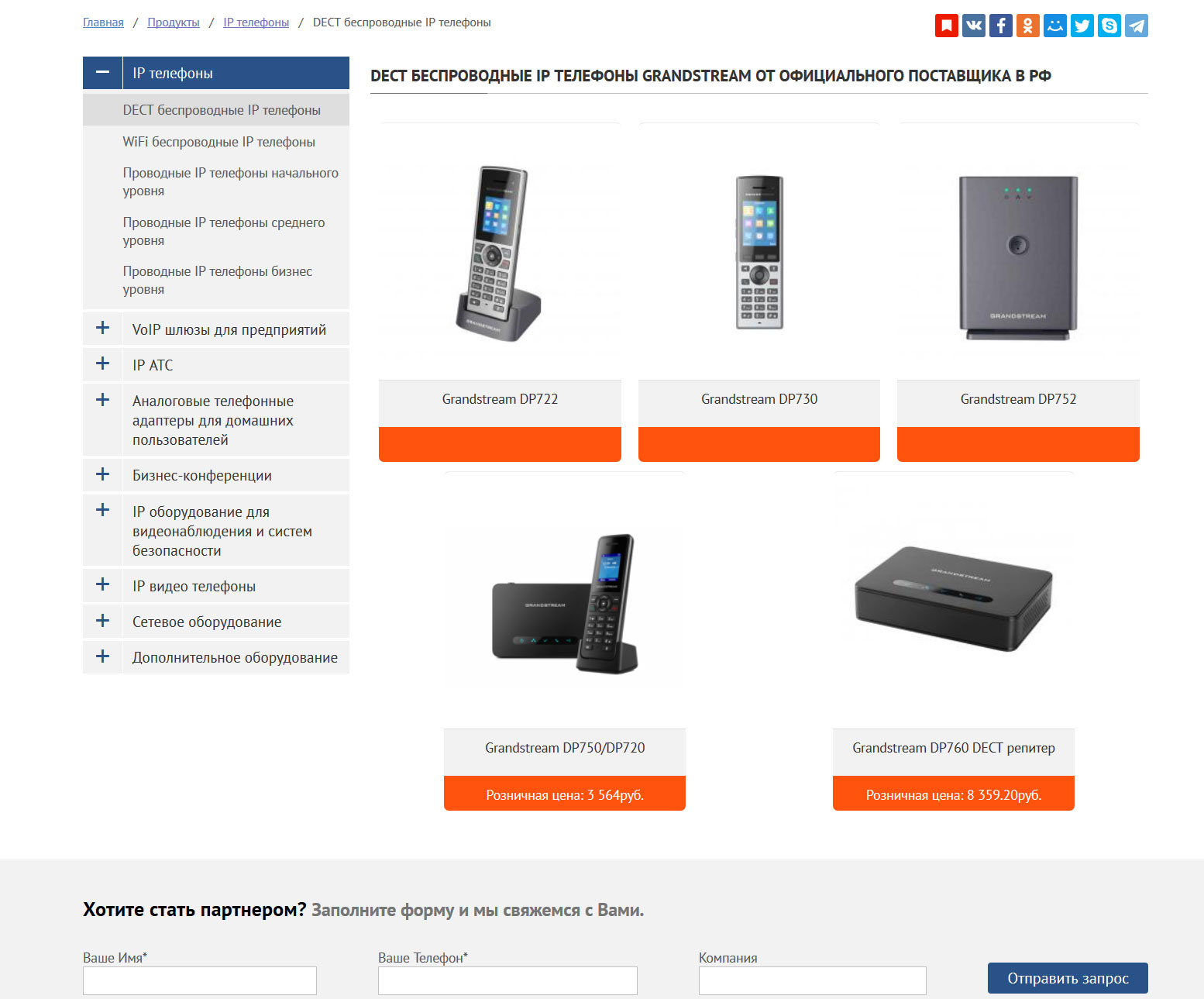Open Grandstream DP722 product image
The height and width of the screenshot is (999, 1204).
[x=500, y=252]
